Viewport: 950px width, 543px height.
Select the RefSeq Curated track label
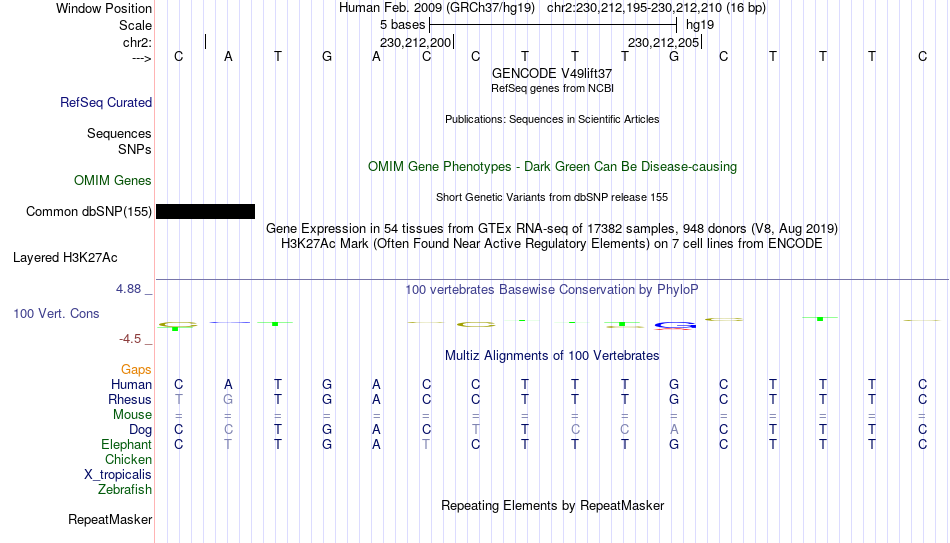click(106, 102)
